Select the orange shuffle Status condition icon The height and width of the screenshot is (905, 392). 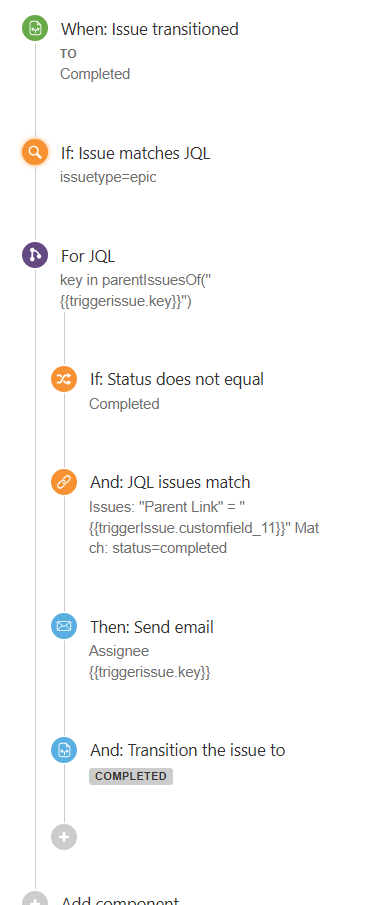point(64,379)
